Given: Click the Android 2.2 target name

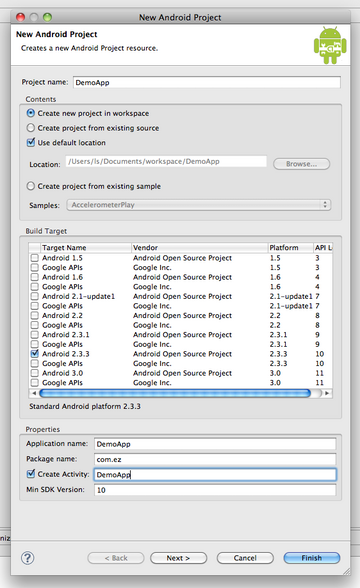Looking at the screenshot, I should click(62, 315).
